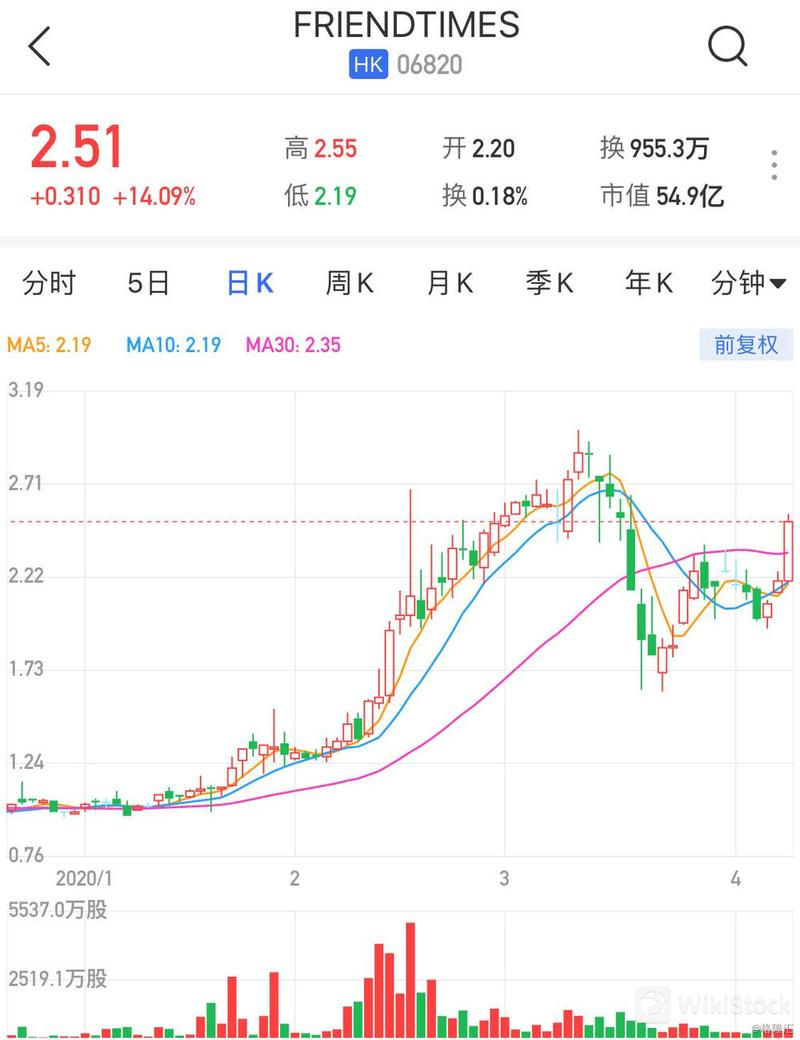
Task: Select the 5日 chart tab
Action: coord(148,284)
